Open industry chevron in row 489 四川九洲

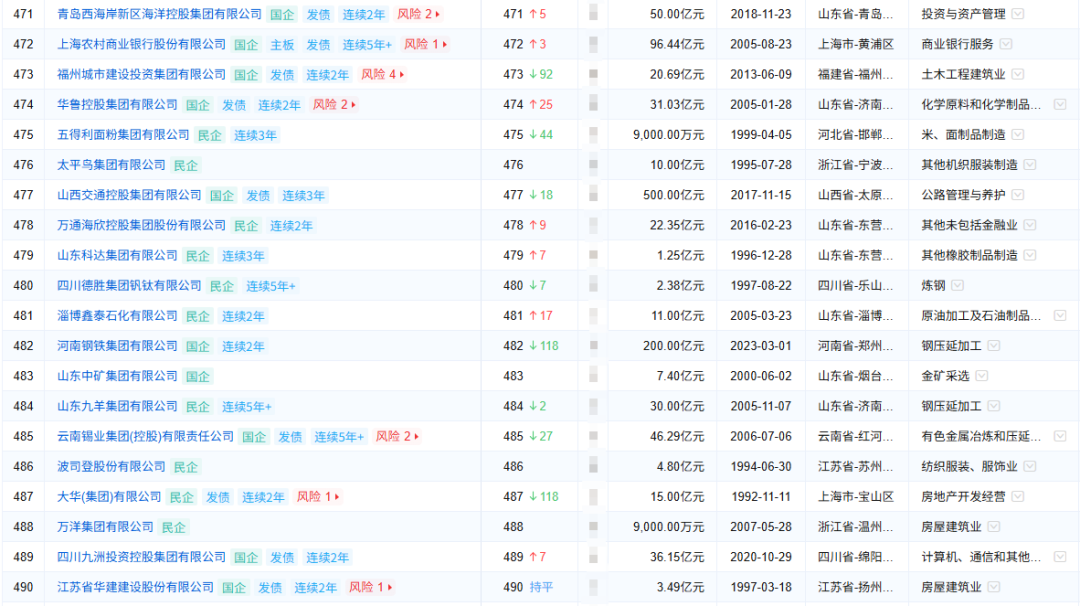(x=1060, y=556)
